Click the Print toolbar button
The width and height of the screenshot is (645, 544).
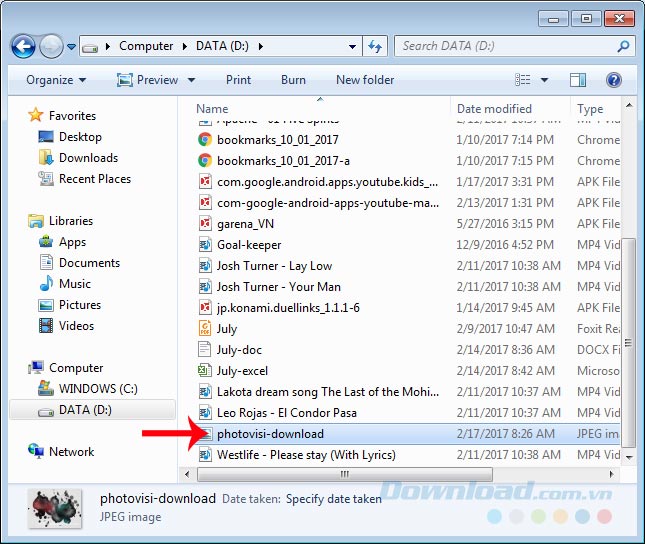point(238,80)
